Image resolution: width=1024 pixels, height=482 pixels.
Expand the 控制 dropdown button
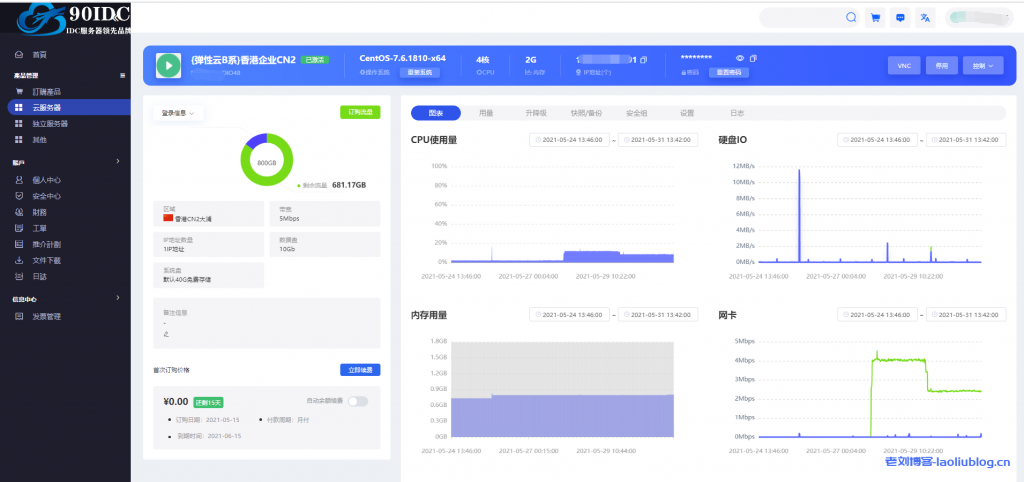[x=985, y=65]
